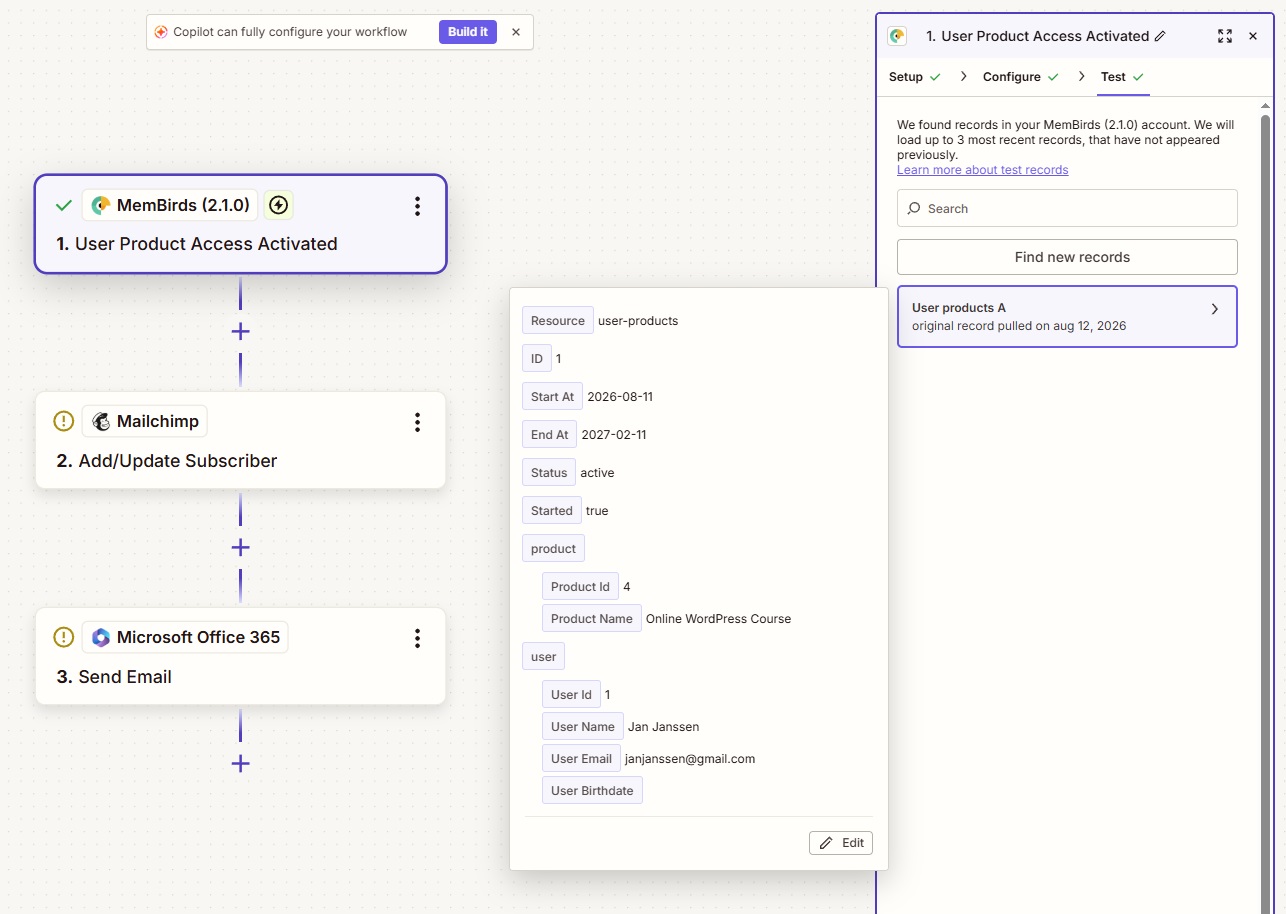Click the janjanssen@gmail.com value
This screenshot has width=1286, height=914.
(x=690, y=758)
